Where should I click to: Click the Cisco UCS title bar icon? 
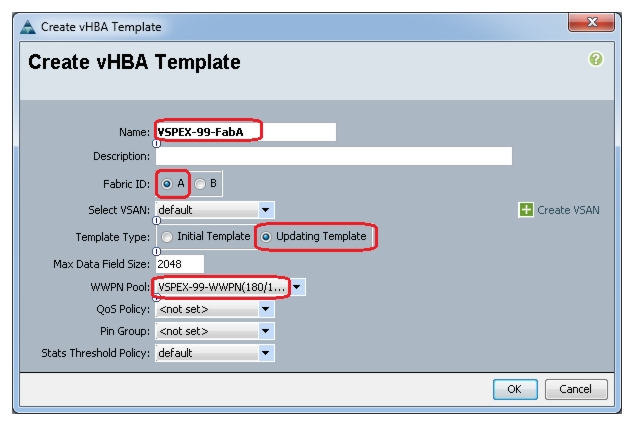coord(28,27)
